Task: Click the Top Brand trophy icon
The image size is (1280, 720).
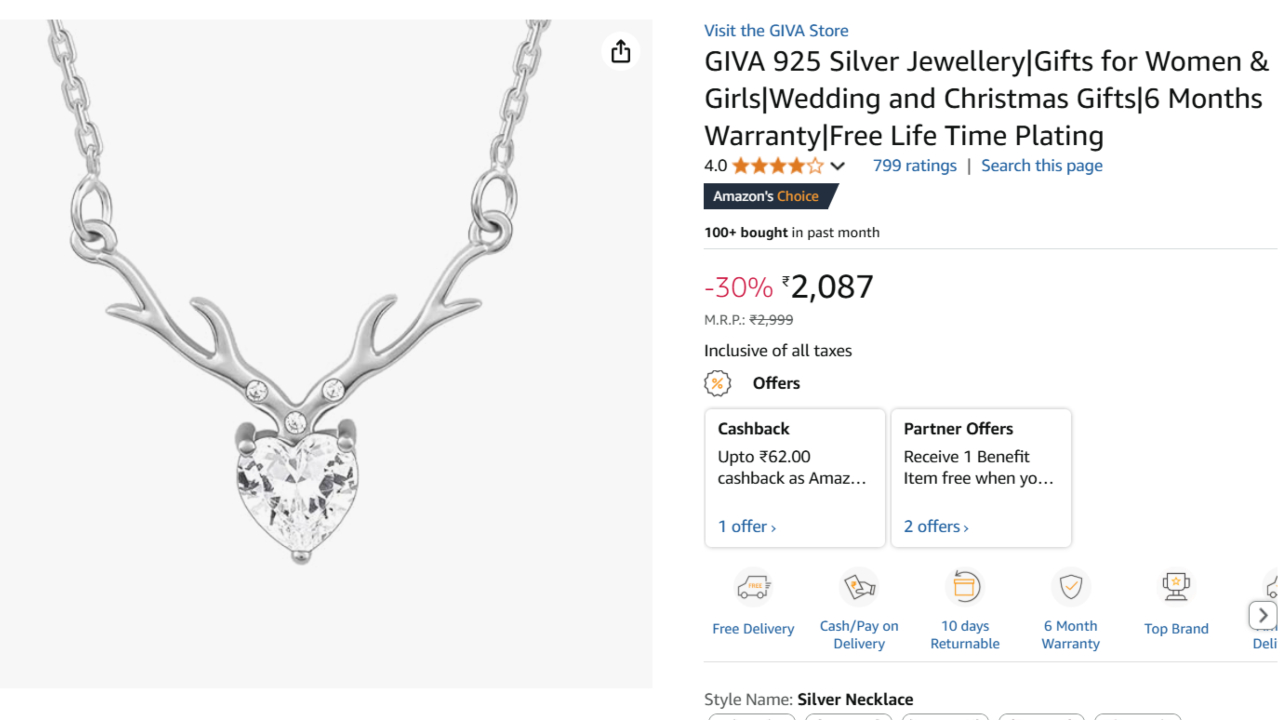Action: [1176, 587]
